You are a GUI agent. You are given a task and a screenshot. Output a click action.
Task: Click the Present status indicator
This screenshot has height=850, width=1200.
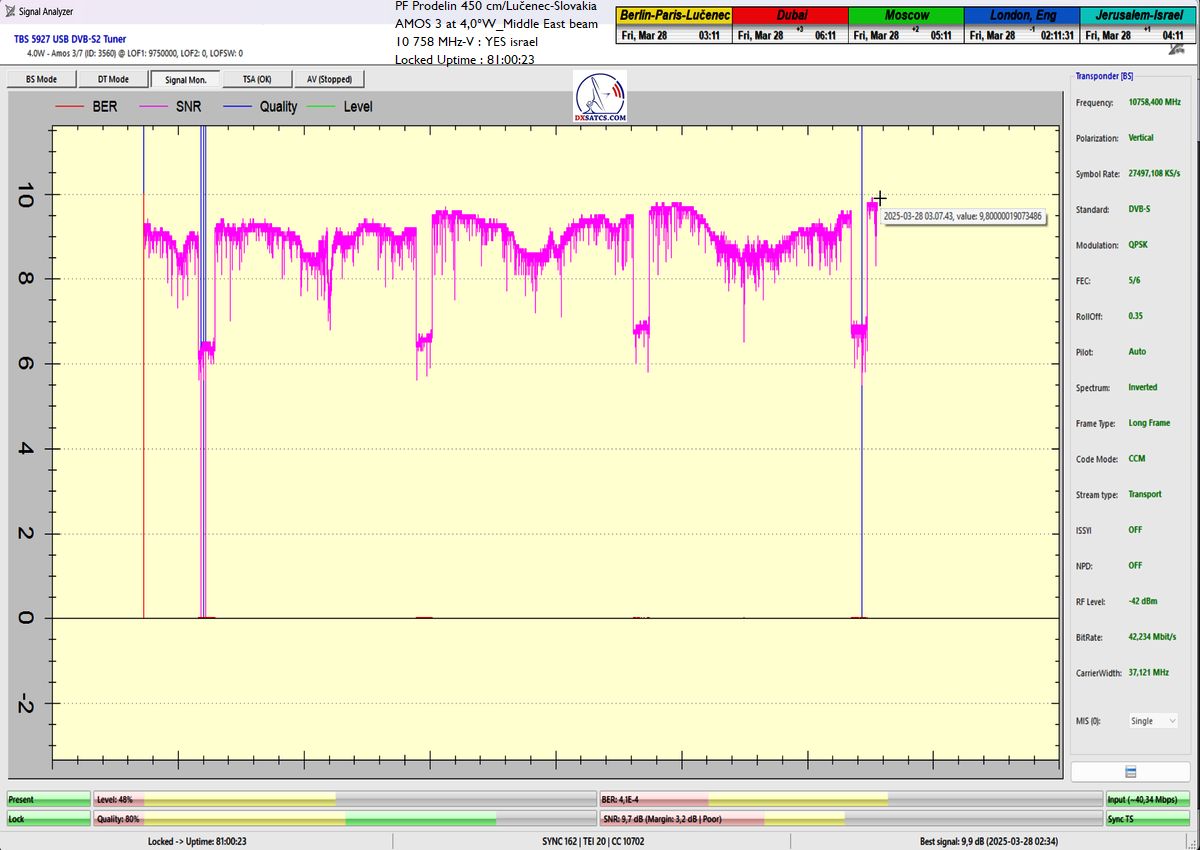48,800
